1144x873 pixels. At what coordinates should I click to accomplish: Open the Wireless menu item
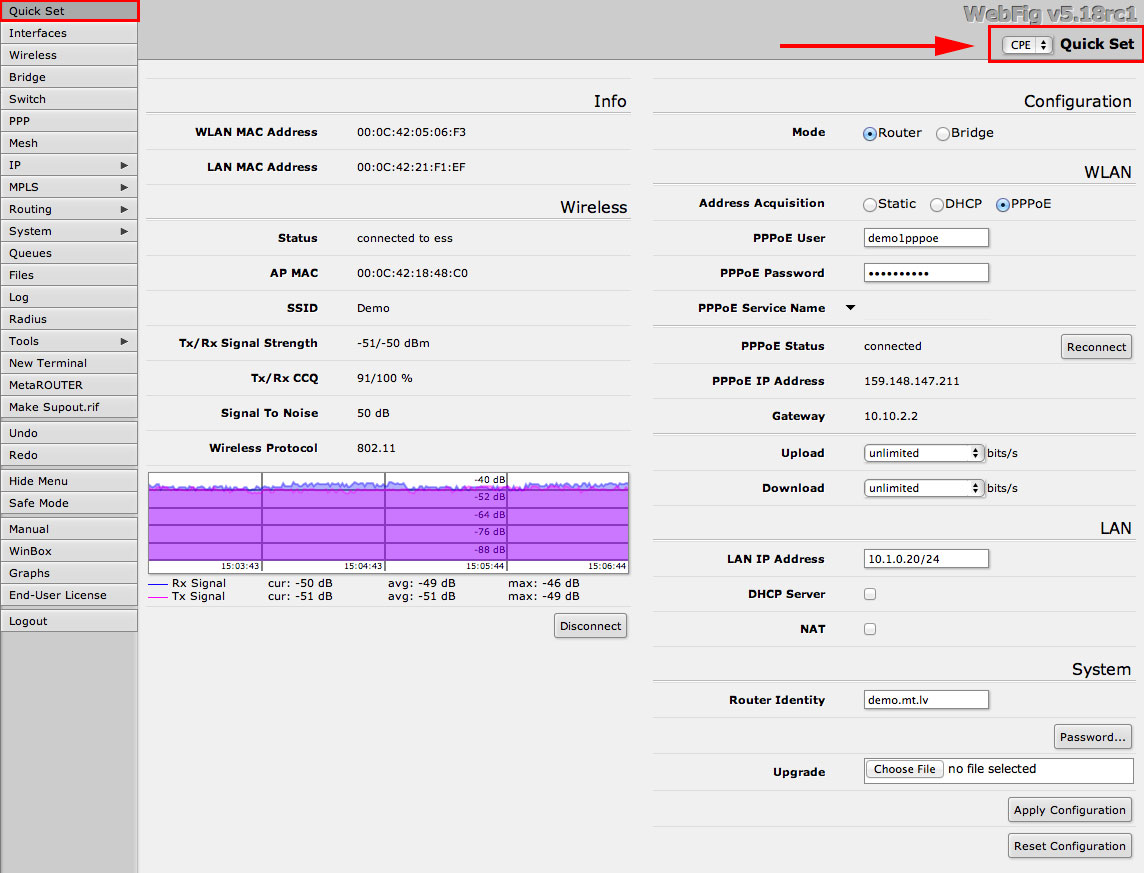point(68,55)
